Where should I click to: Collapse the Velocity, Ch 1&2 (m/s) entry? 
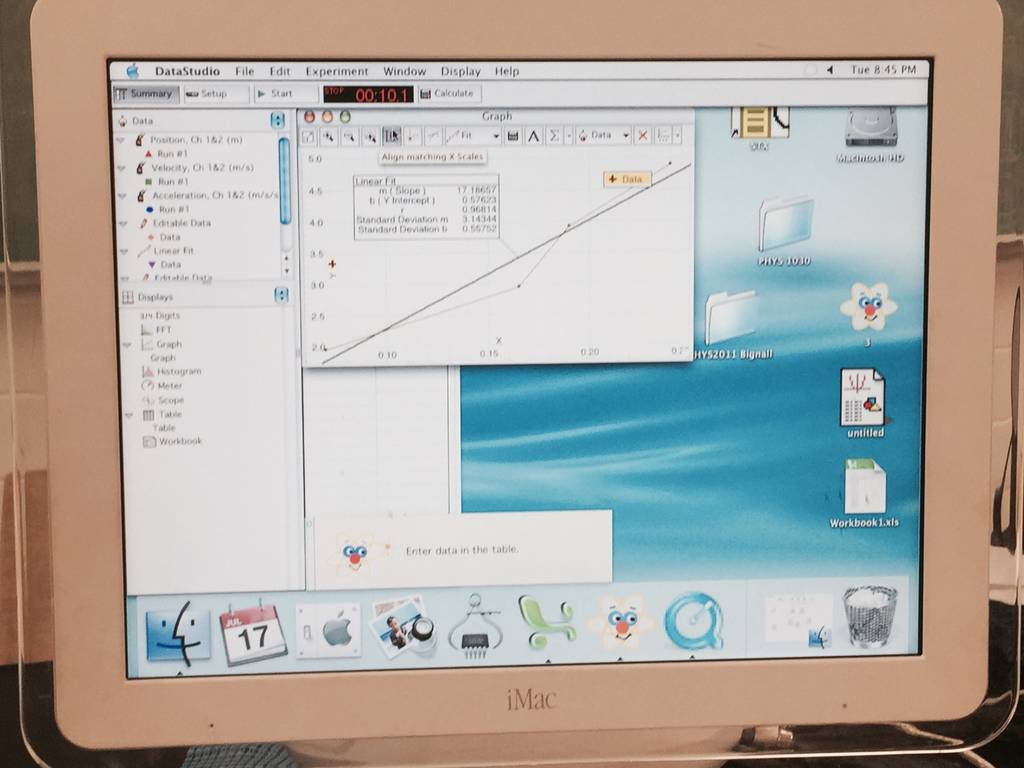(120, 168)
